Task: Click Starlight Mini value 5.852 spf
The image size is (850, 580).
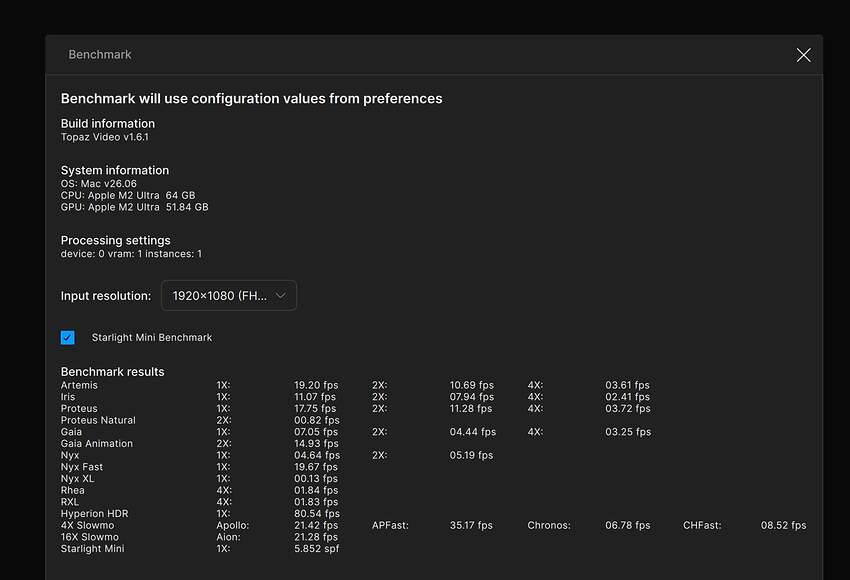Action: pyautogui.click(x=317, y=549)
